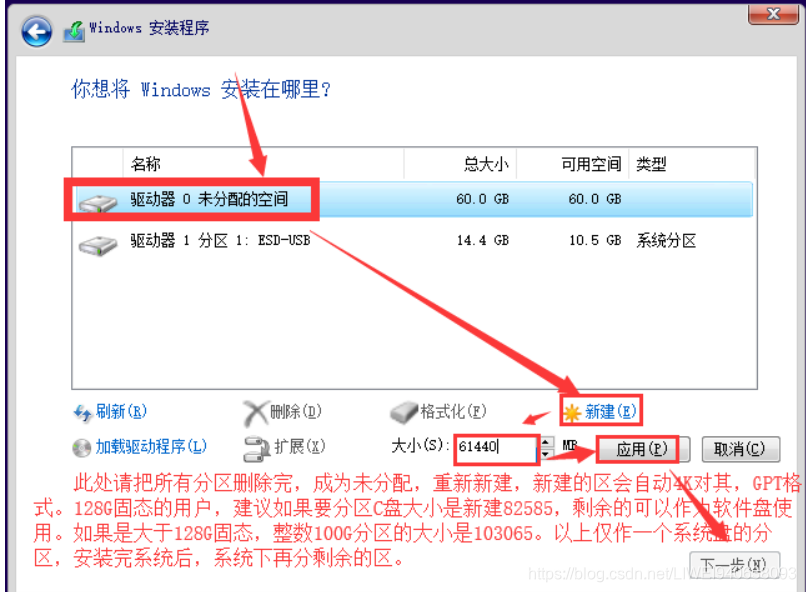Image resolution: width=806 pixels, height=592 pixels.
Task: Sort by 可用空间 column header
Action: click(573, 164)
